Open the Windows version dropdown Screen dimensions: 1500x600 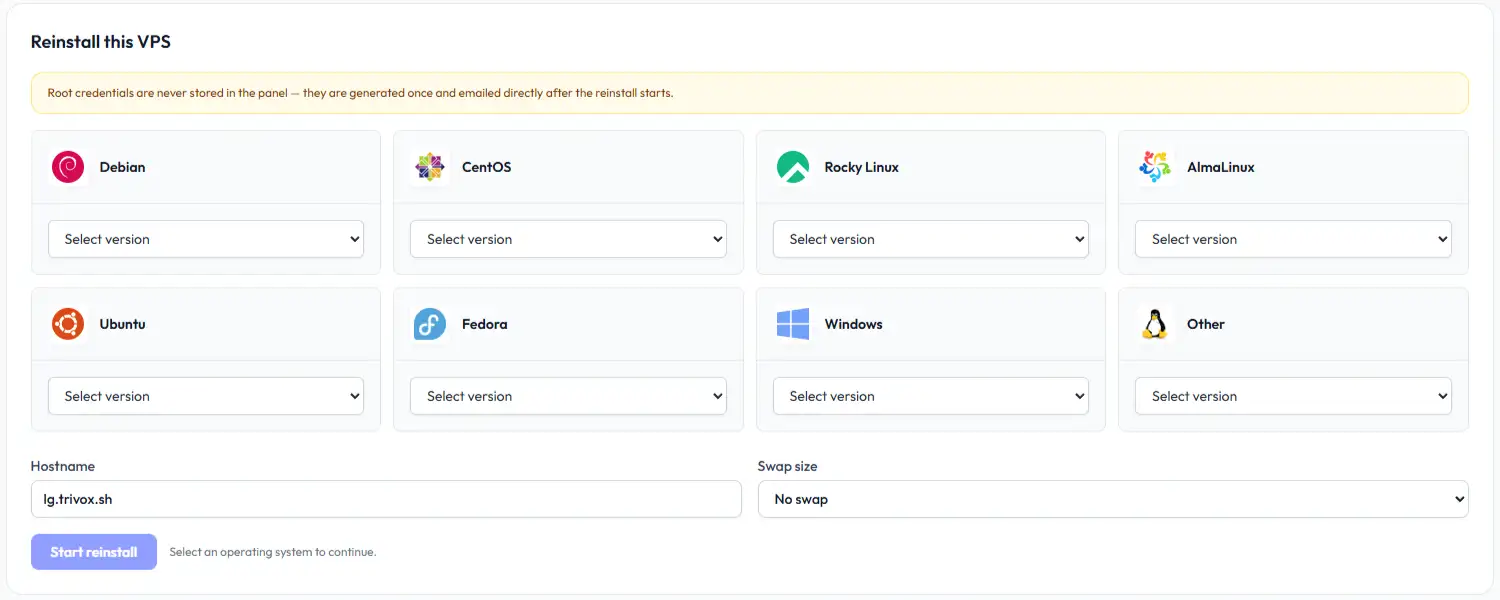(931, 396)
